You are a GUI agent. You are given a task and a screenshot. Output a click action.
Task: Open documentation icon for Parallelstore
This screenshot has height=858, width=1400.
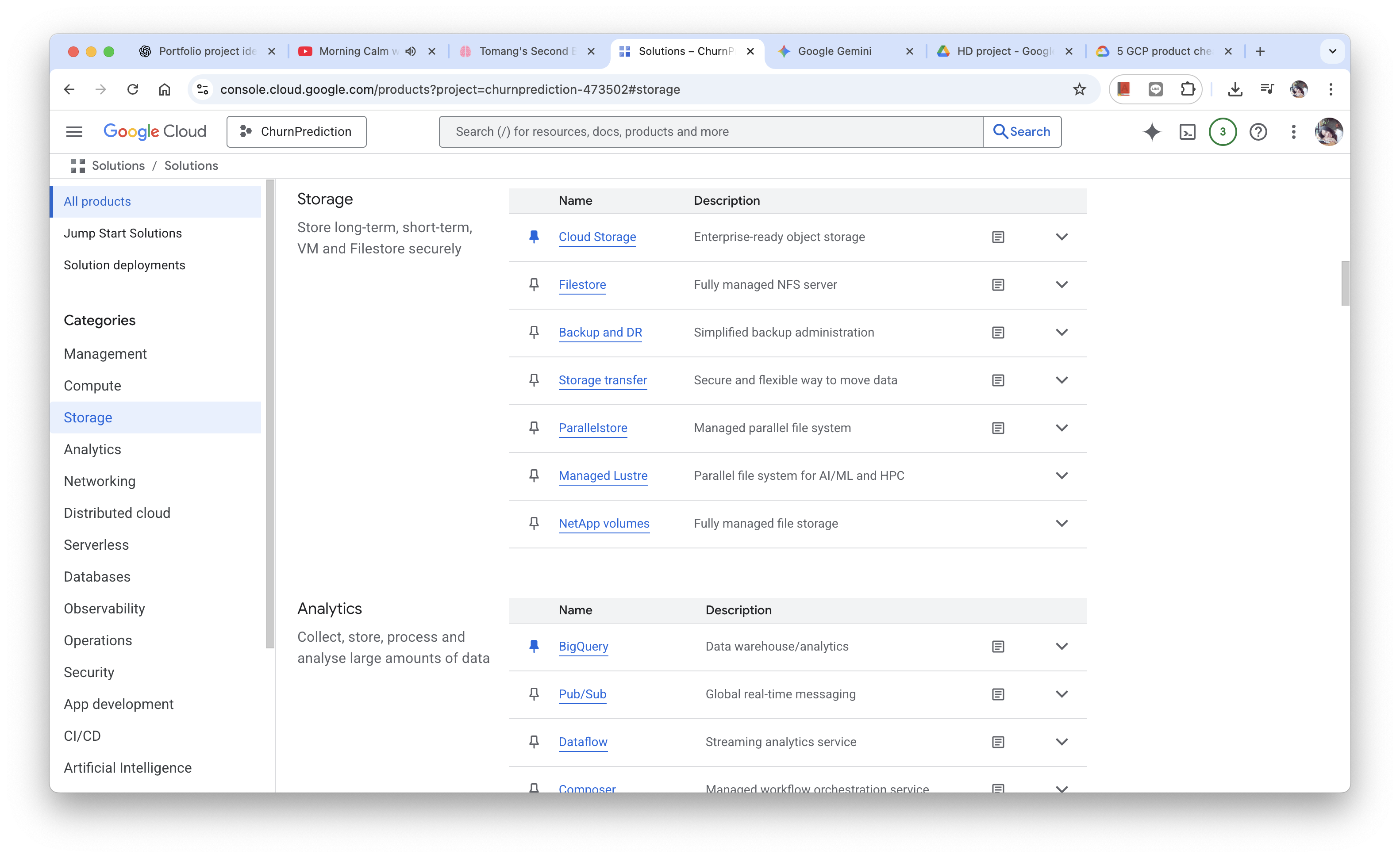pyautogui.click(x=998, y=428)
